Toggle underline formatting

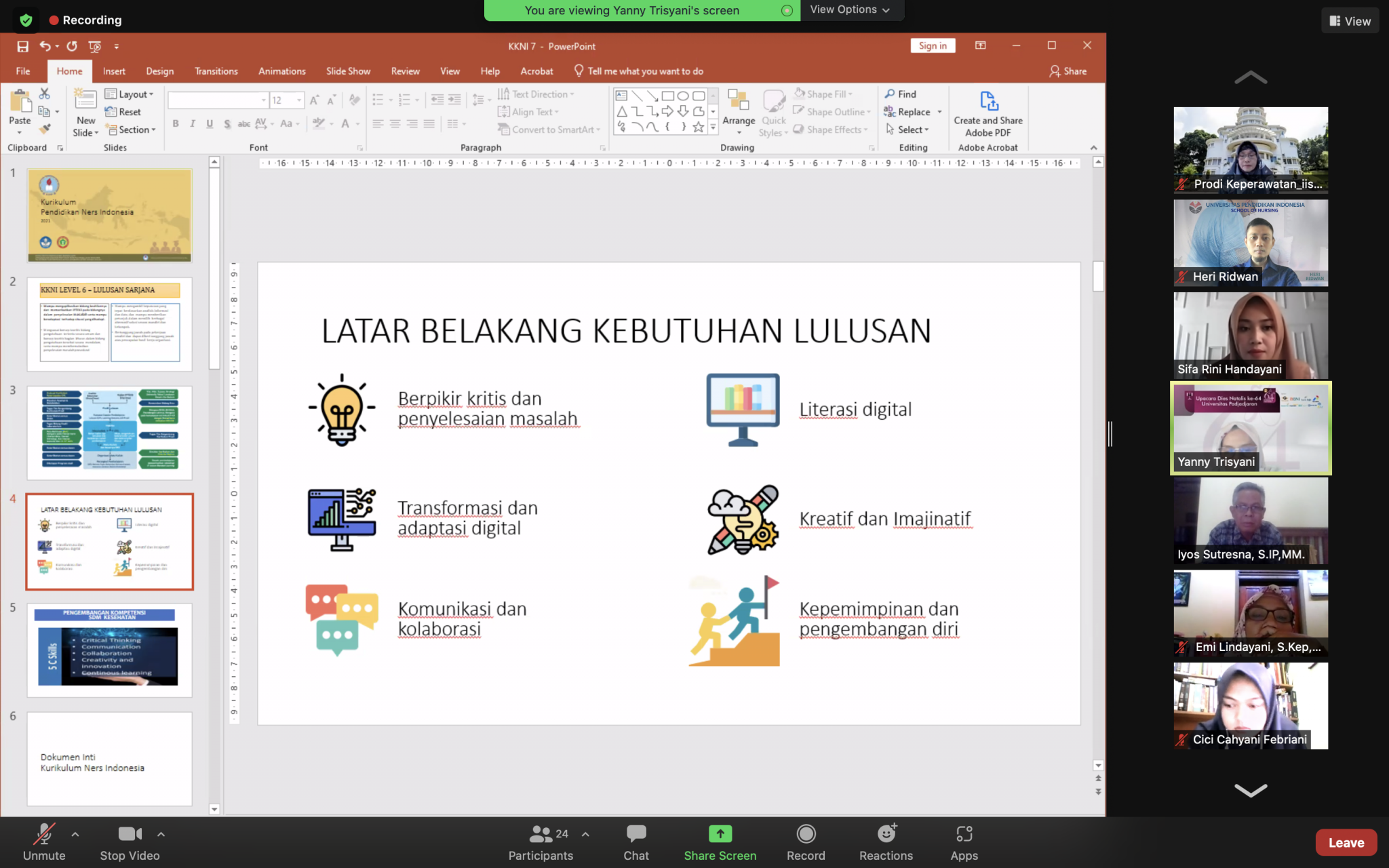point(210,123)
